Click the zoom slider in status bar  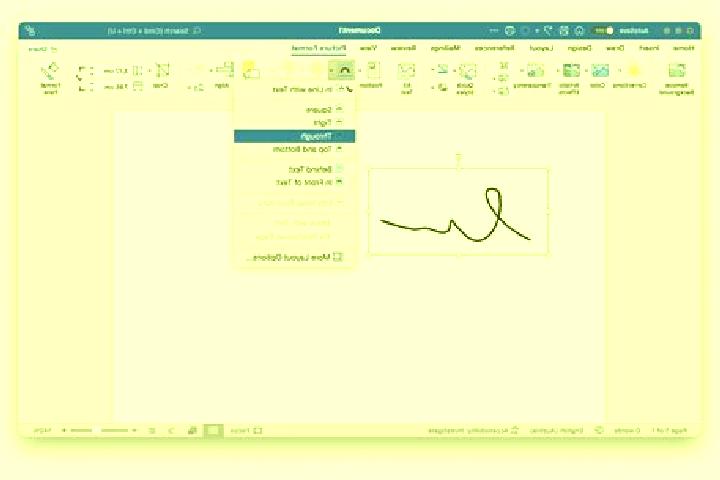tap(100, 430)
